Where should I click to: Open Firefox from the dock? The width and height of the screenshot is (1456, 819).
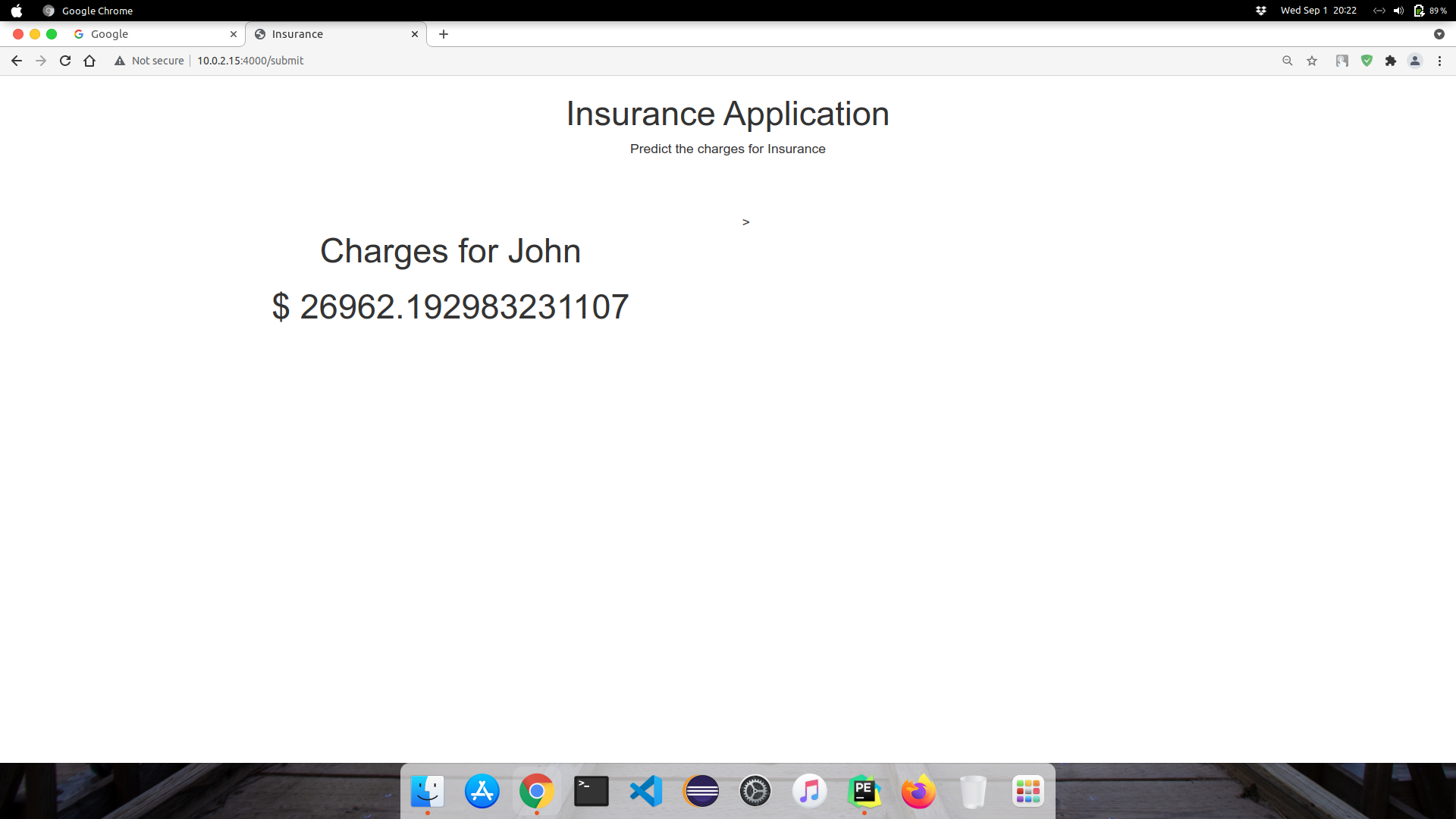918,792
